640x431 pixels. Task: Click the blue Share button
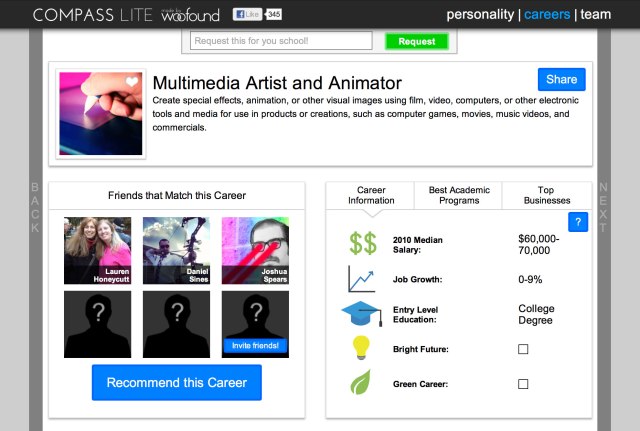[561, 80]
